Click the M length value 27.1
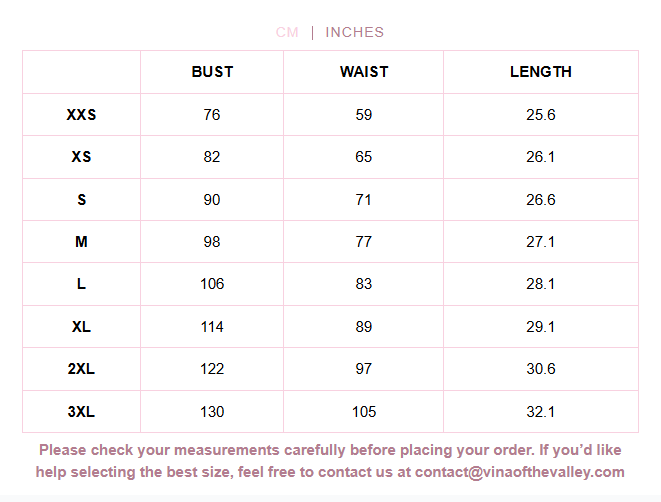This screenshot has width=661, height=502. [541, 242]
